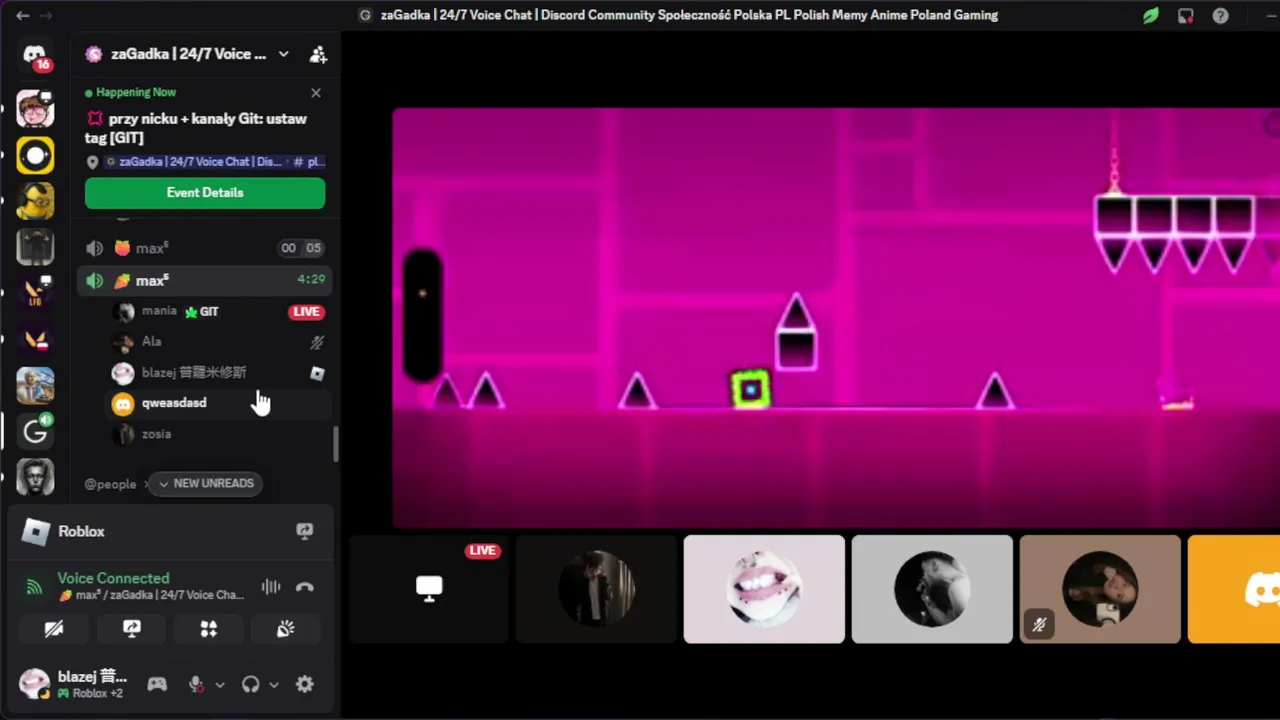Click the @people mention text
This screenshot has width=1280, height=720.
click(110, 484)
